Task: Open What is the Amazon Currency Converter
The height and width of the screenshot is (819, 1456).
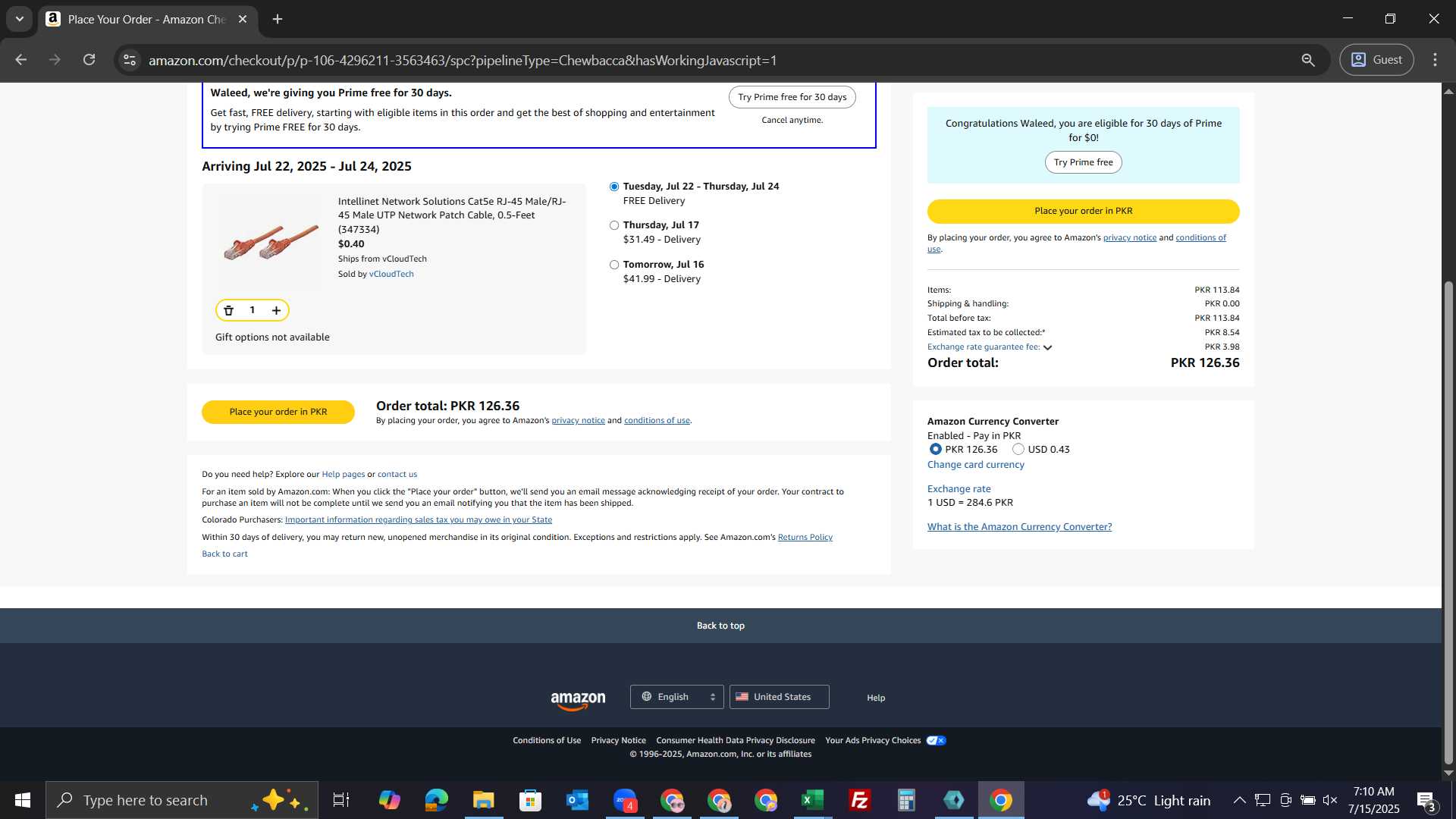Action: tap(1019, 527)
